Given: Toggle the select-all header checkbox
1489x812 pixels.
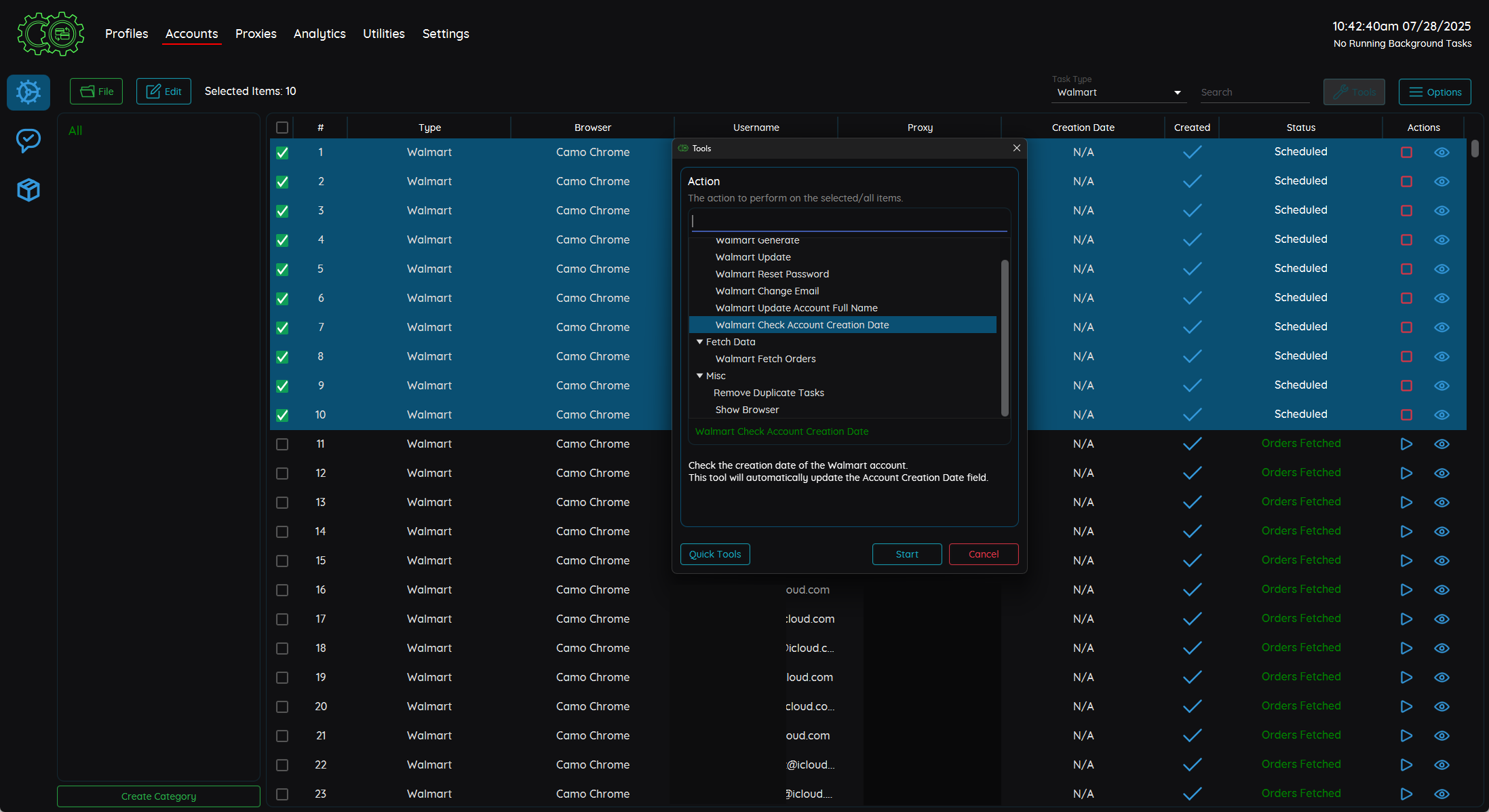Looking at the screenshot, I should [x=282, y=128].
